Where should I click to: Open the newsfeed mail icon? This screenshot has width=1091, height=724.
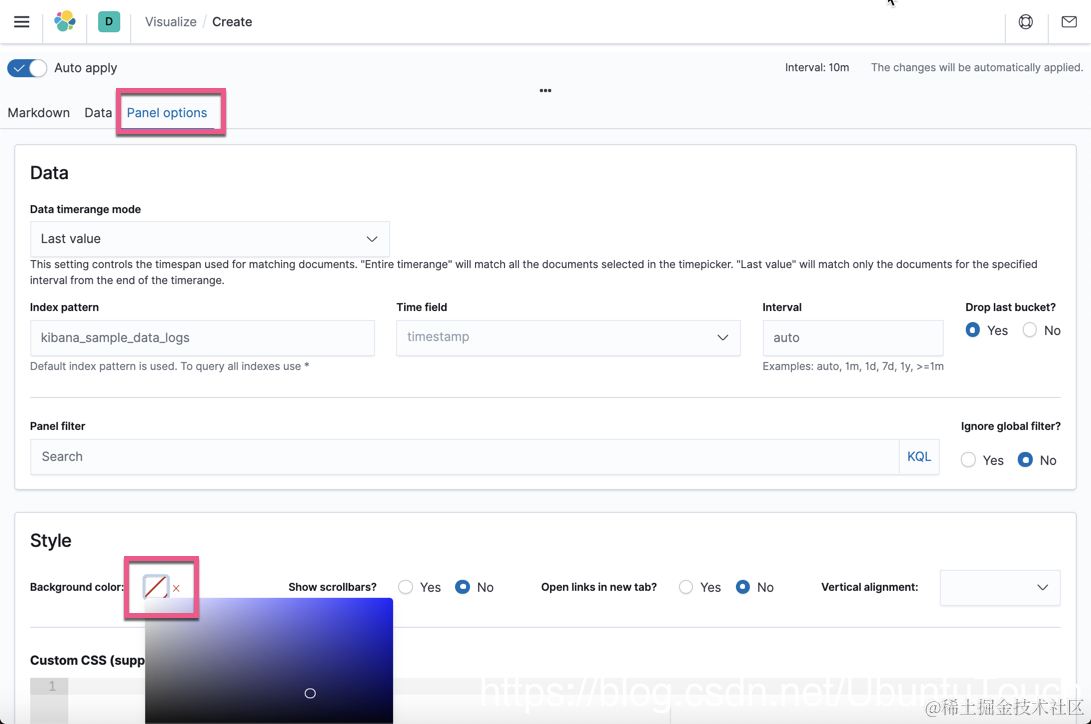(1069, 22)
